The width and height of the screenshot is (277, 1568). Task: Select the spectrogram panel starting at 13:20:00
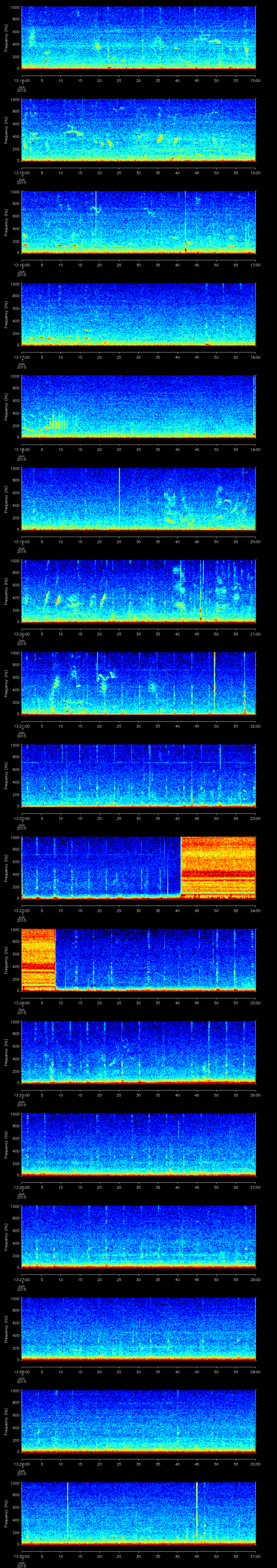(x=139, y=592)
